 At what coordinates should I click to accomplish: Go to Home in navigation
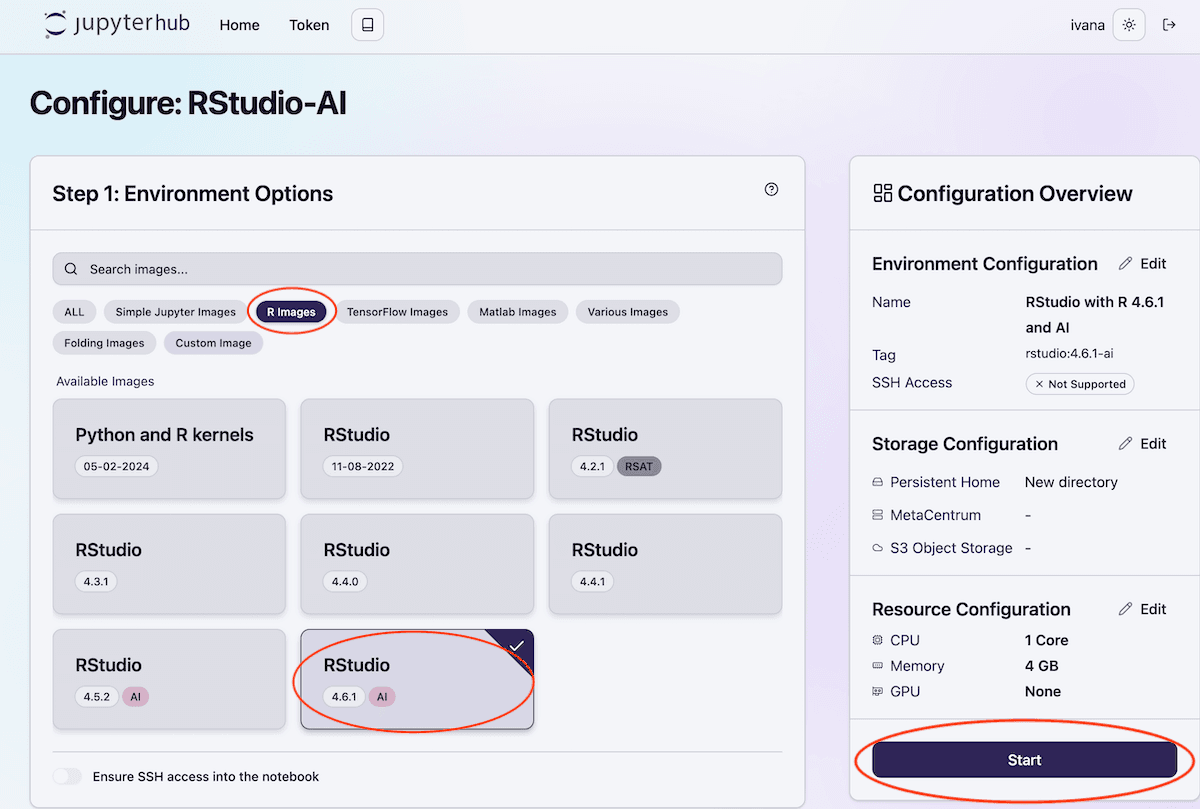(239, 25)
